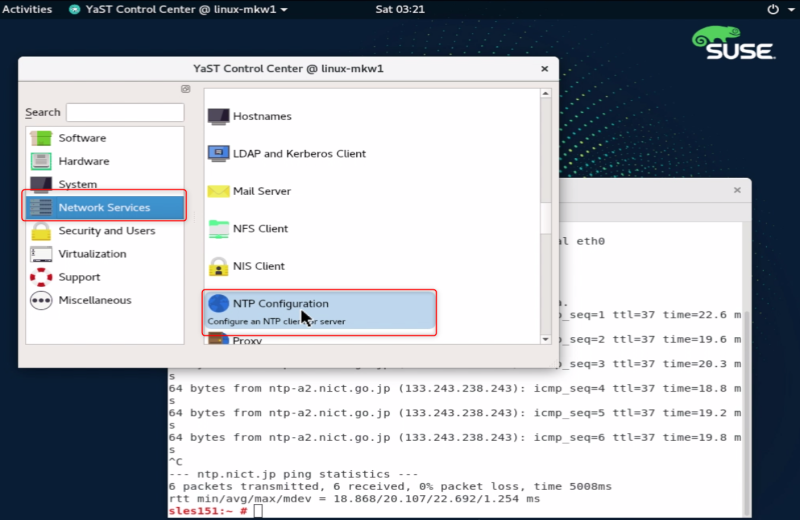The image size is (800, 520).
Task: Click the Hardware category icon
Action: tap(41, 161)
